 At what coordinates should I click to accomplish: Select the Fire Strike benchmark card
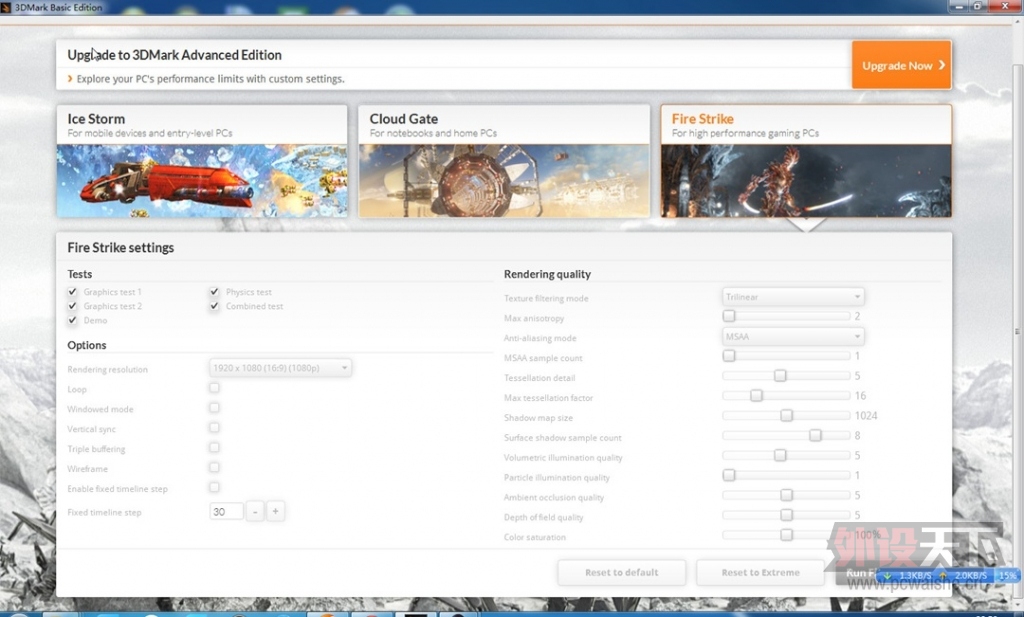click(806, 161)
